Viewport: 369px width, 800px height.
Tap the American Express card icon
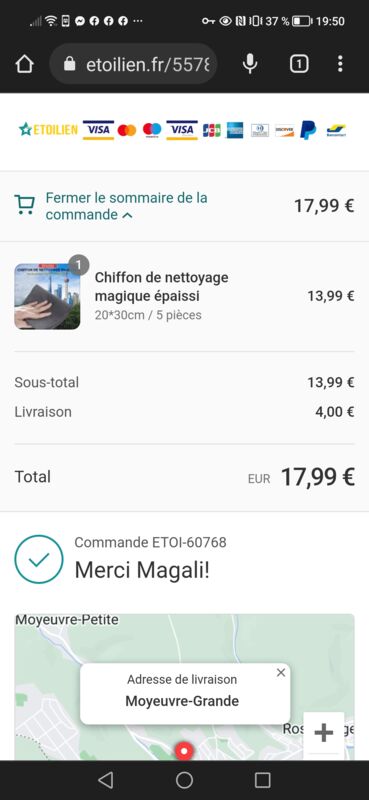pyautogui.click(x=235, y=130)
